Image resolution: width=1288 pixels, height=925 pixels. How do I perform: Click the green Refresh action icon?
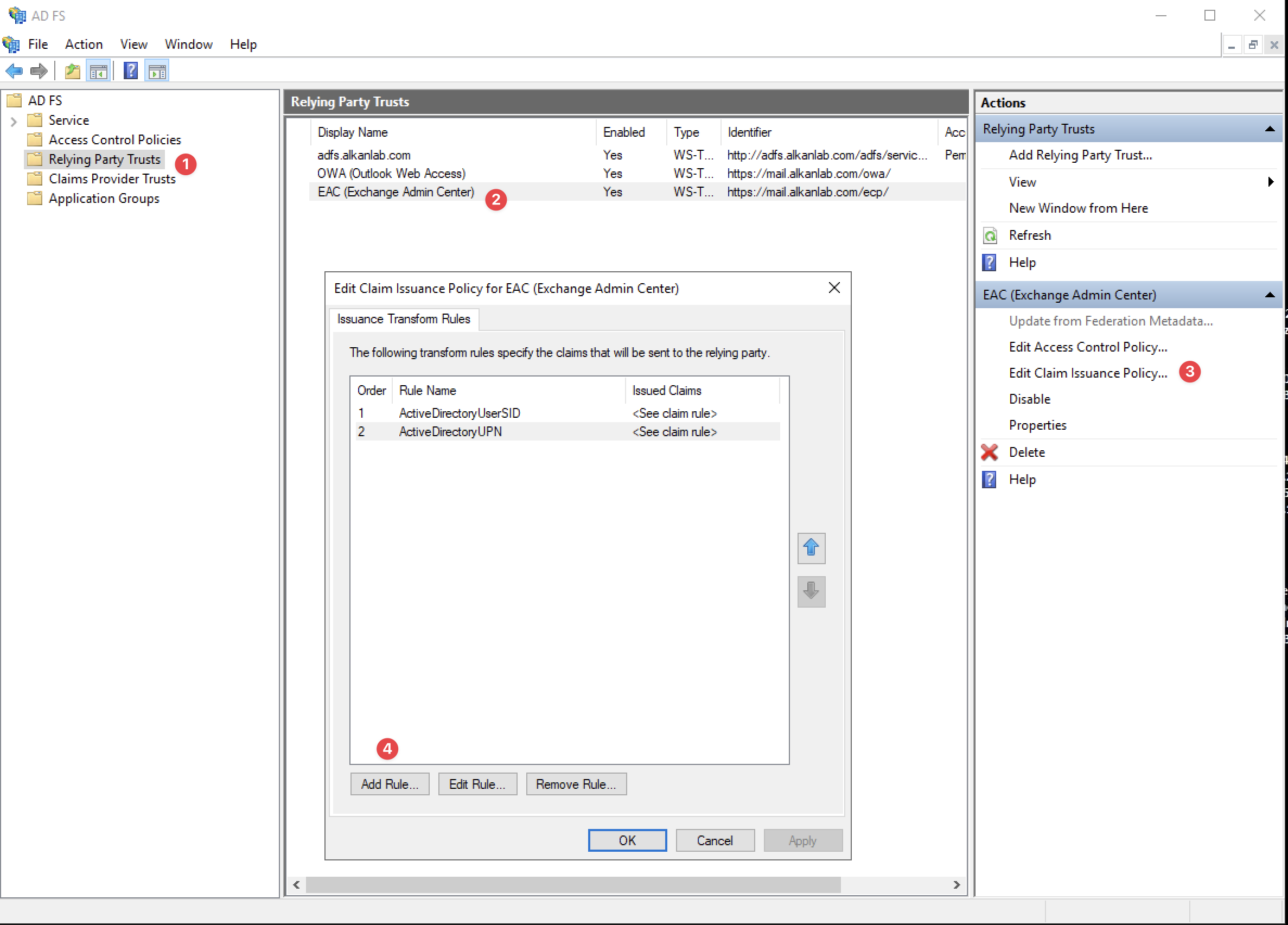990,235
